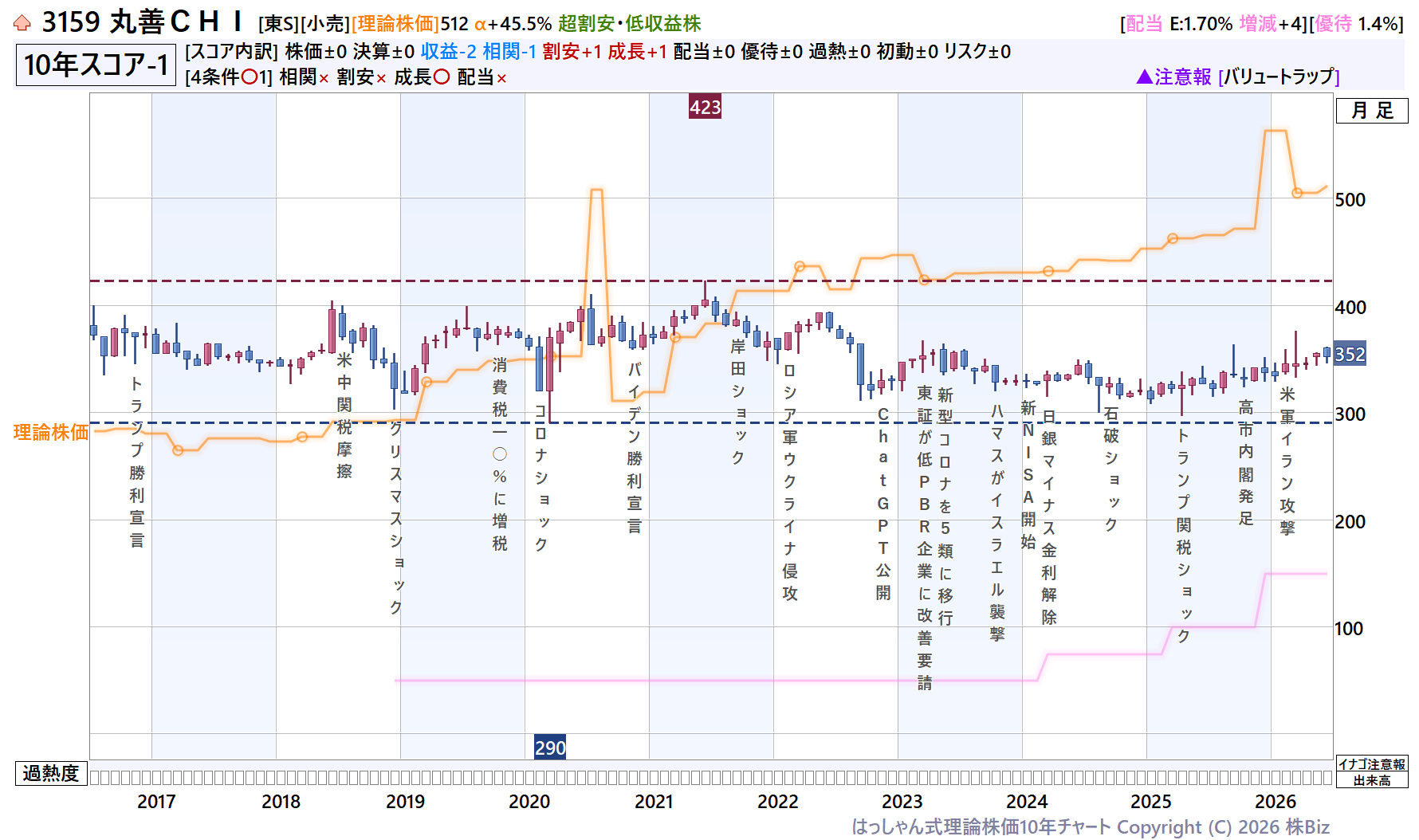Click the red house icon beside 3159
This screenshot has height=840, width=1419.
22,23
